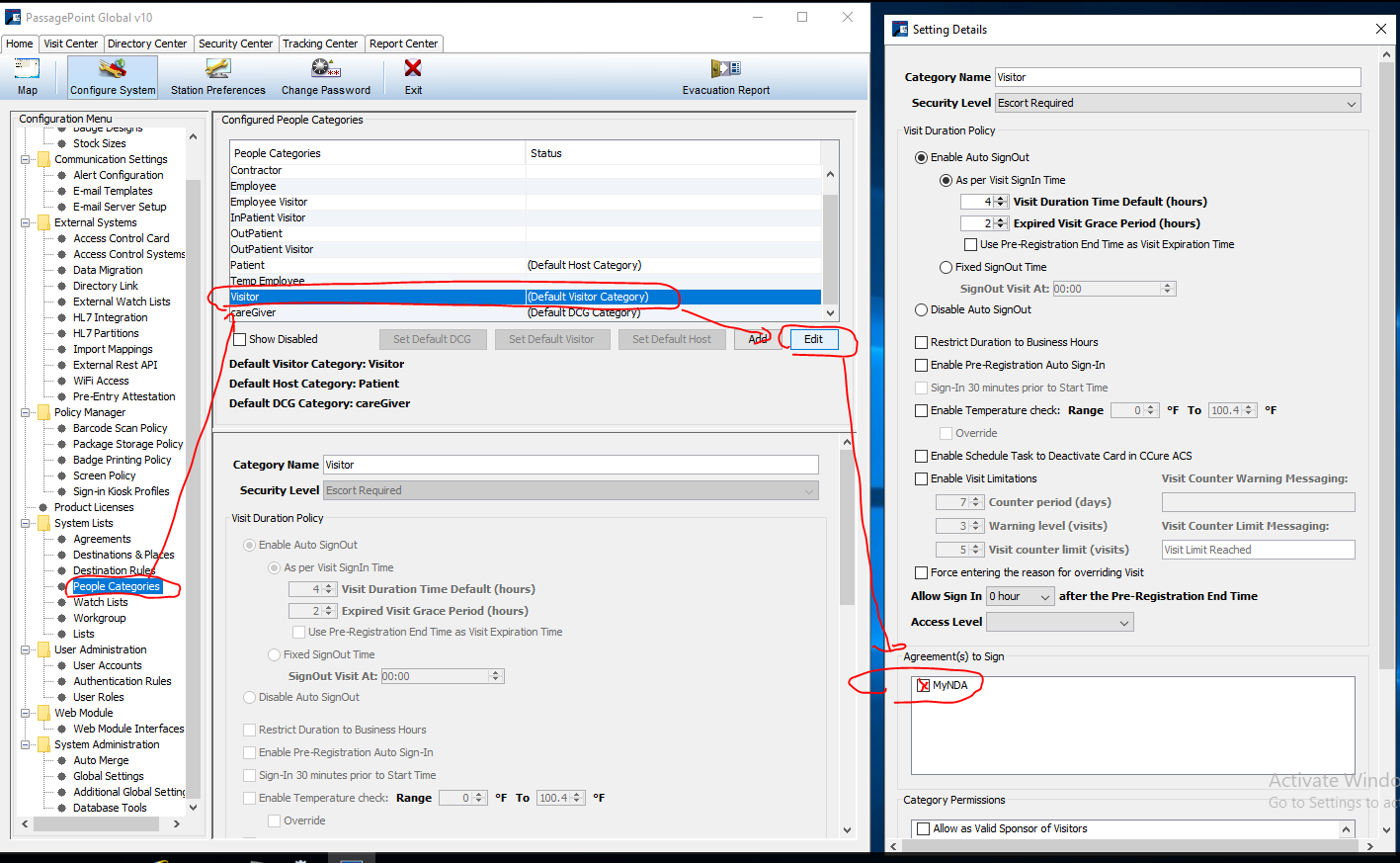Open the Directory Center tab

pos(147,43)
